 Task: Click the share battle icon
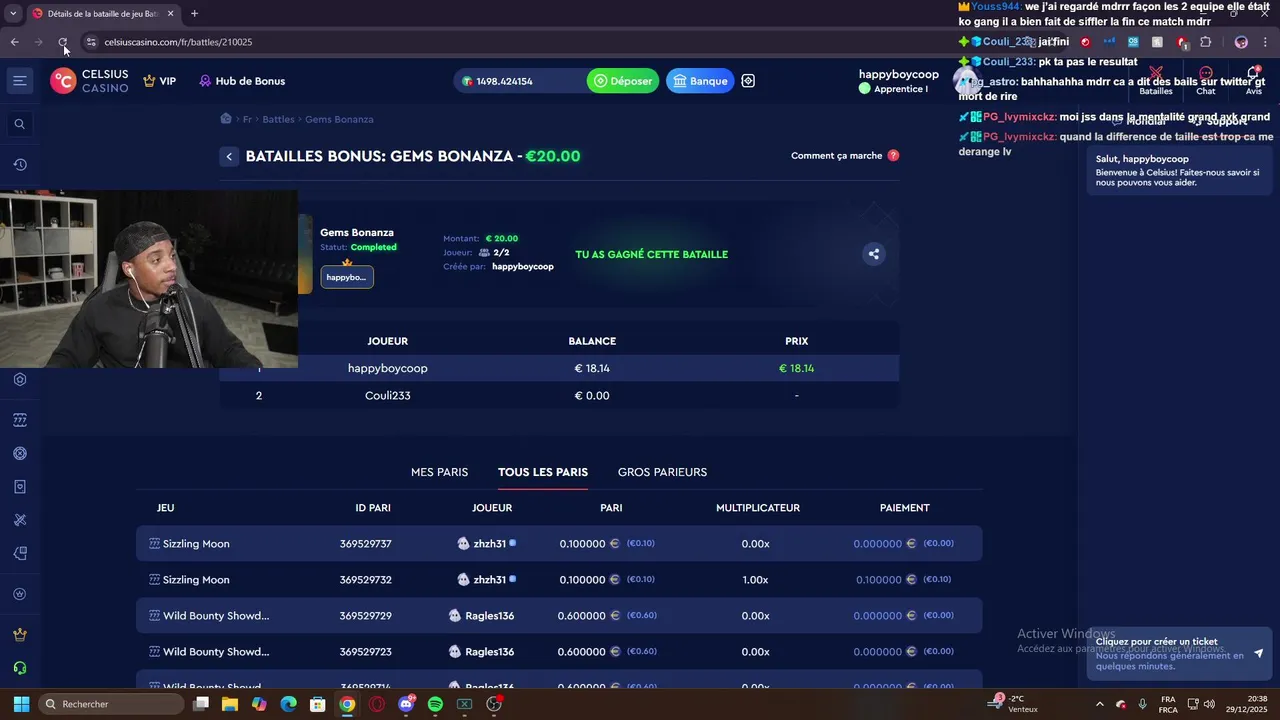pyautogui.click(x=873, y=254)
